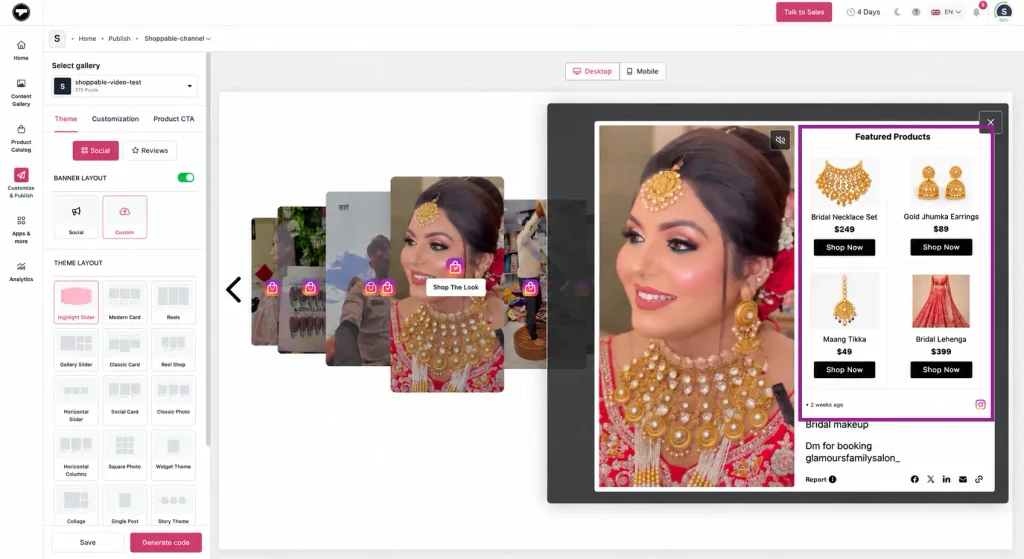Go to Home breadcrumb
The image size is (1024, 559).
tap(87, 39)
